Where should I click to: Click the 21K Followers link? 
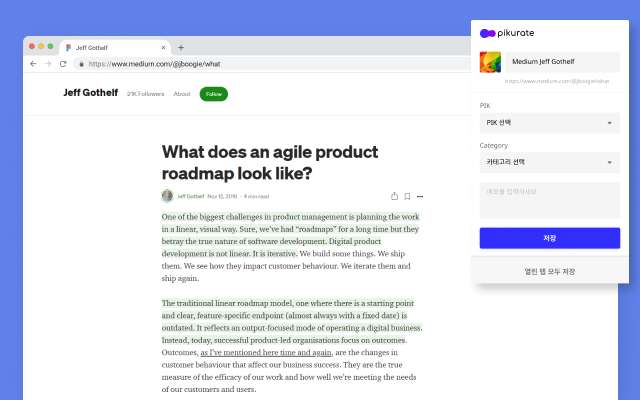coord(145,94)
